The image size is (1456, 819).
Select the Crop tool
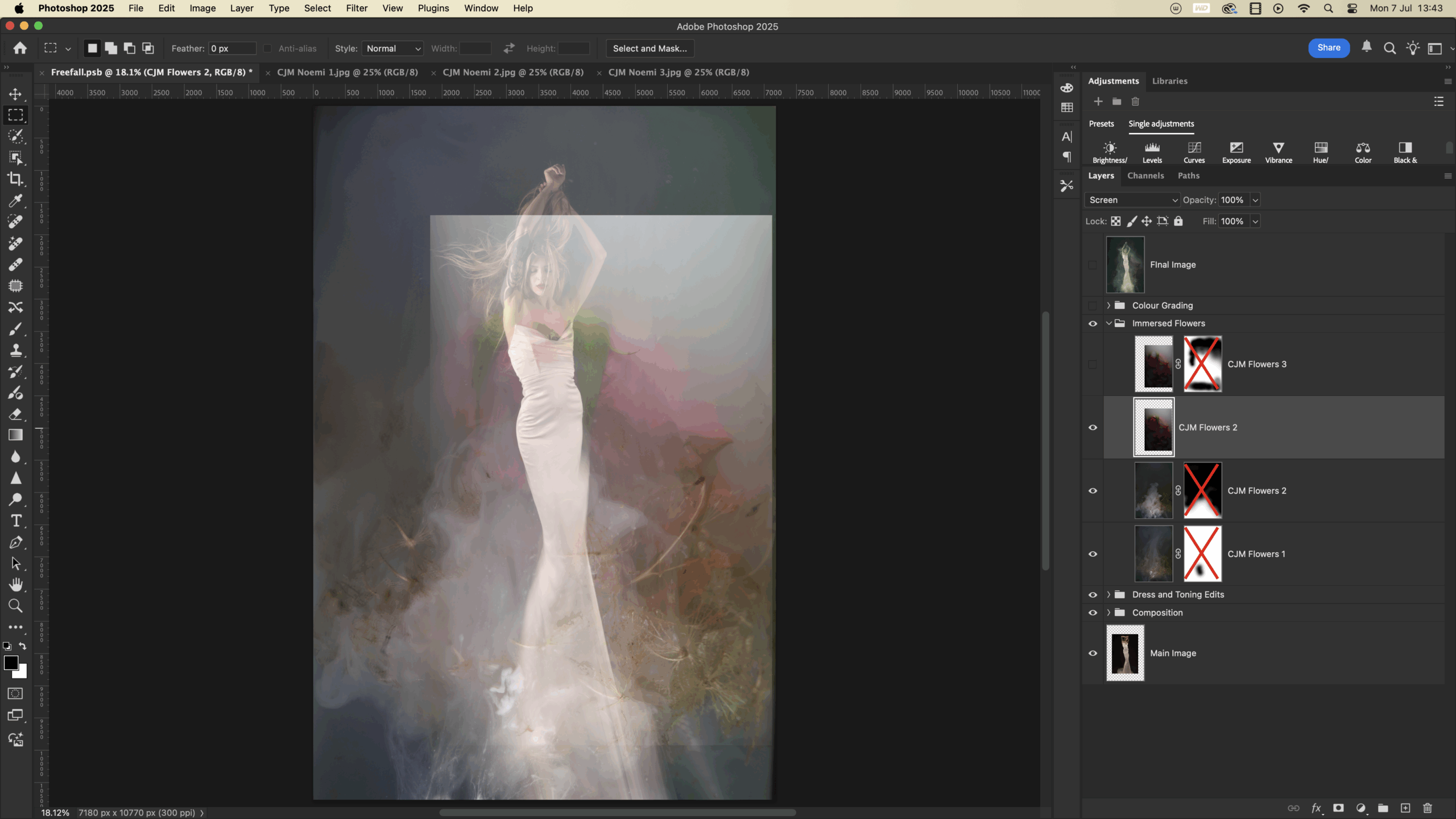(15, 179)
